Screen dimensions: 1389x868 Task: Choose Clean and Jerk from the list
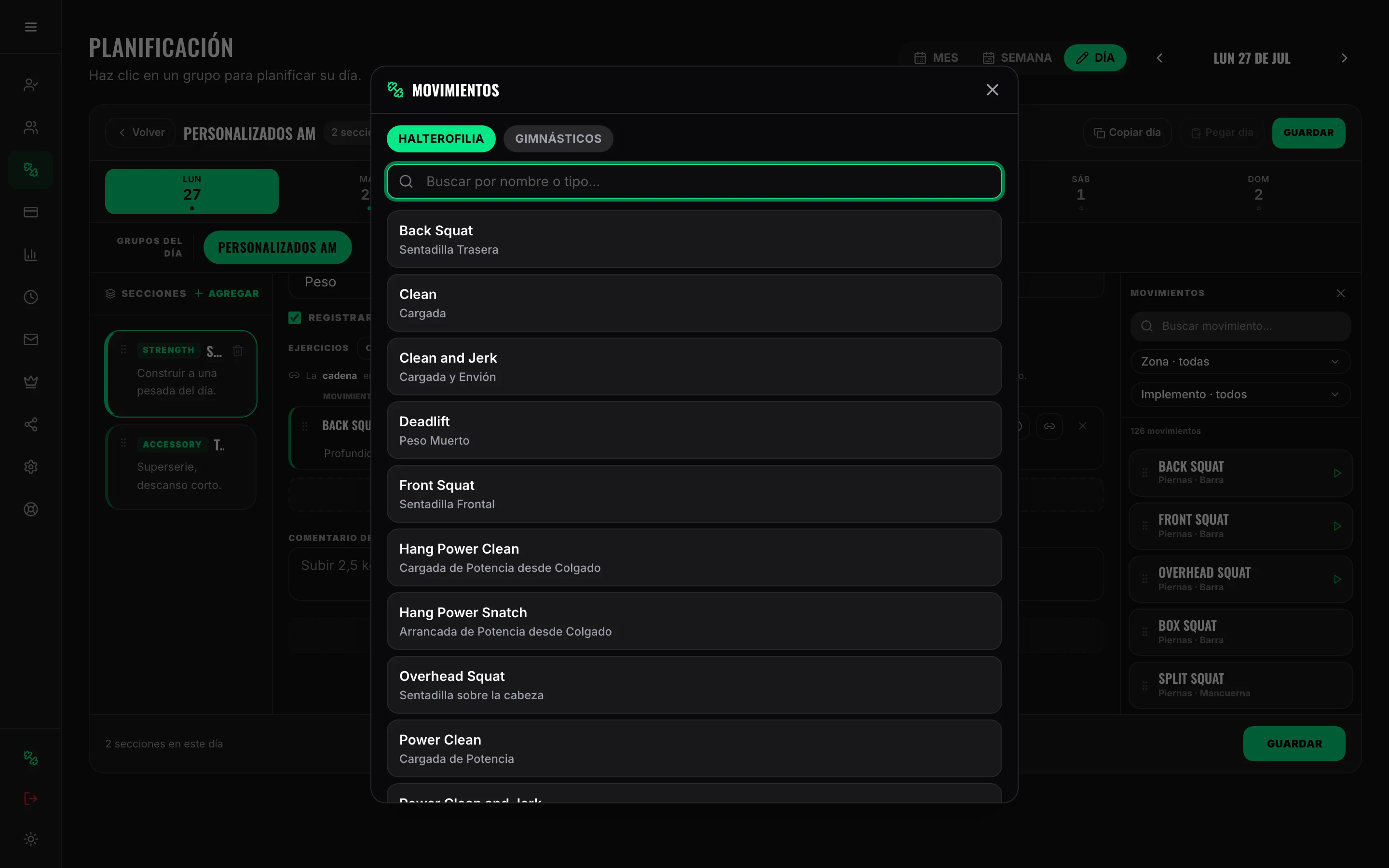(x=694, y=367)
